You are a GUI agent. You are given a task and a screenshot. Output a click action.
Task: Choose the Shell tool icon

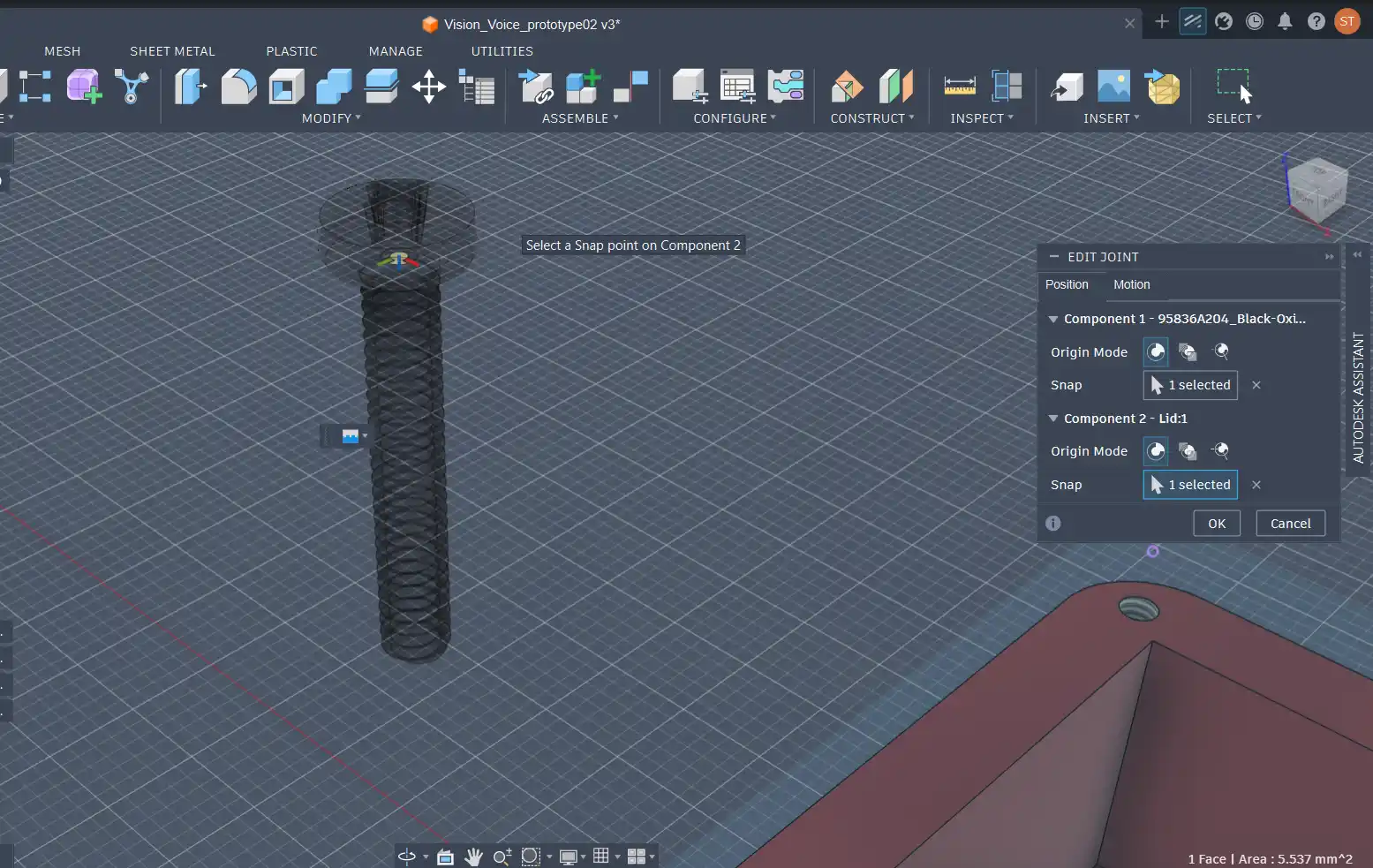pyautogui.click(x=286, y=87)
